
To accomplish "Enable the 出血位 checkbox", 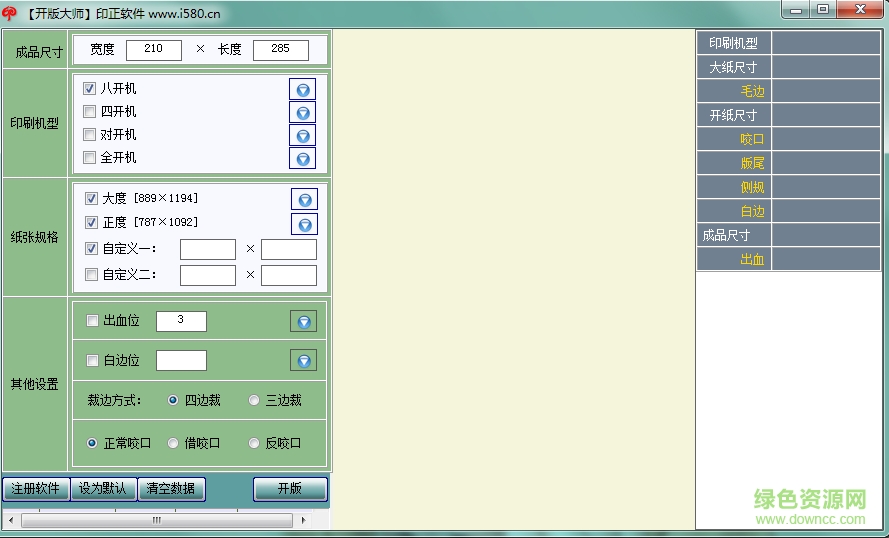I will pyautogui.click(x=93, y=321).
